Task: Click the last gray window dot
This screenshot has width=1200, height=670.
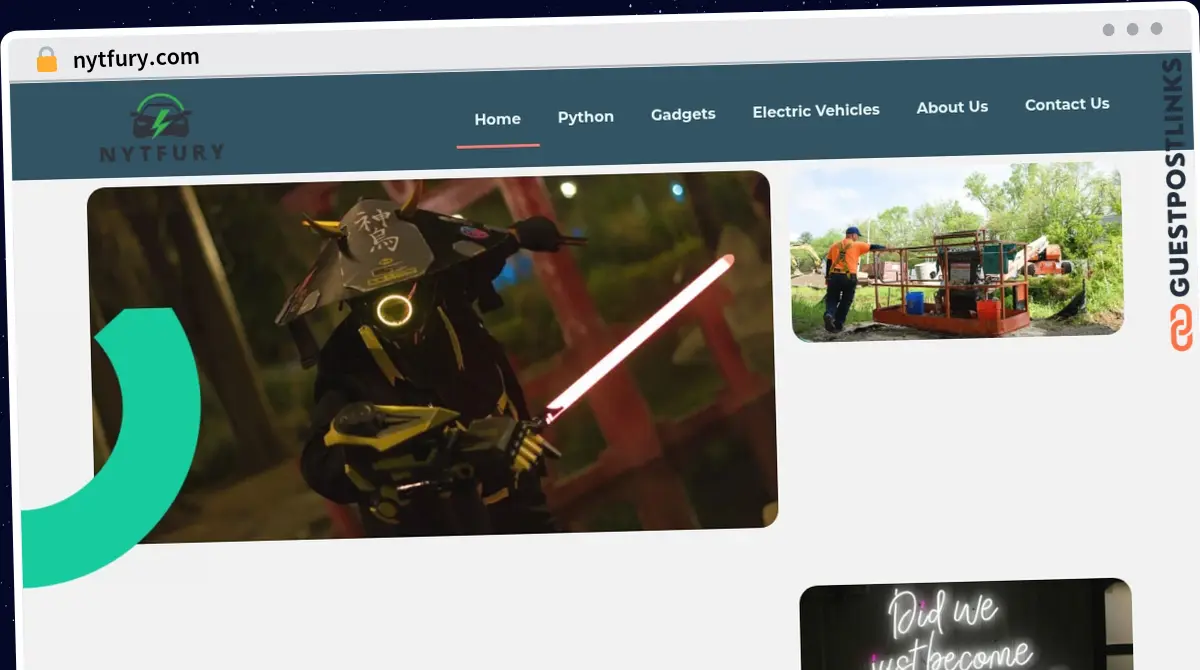Action: pos(1156,29)
